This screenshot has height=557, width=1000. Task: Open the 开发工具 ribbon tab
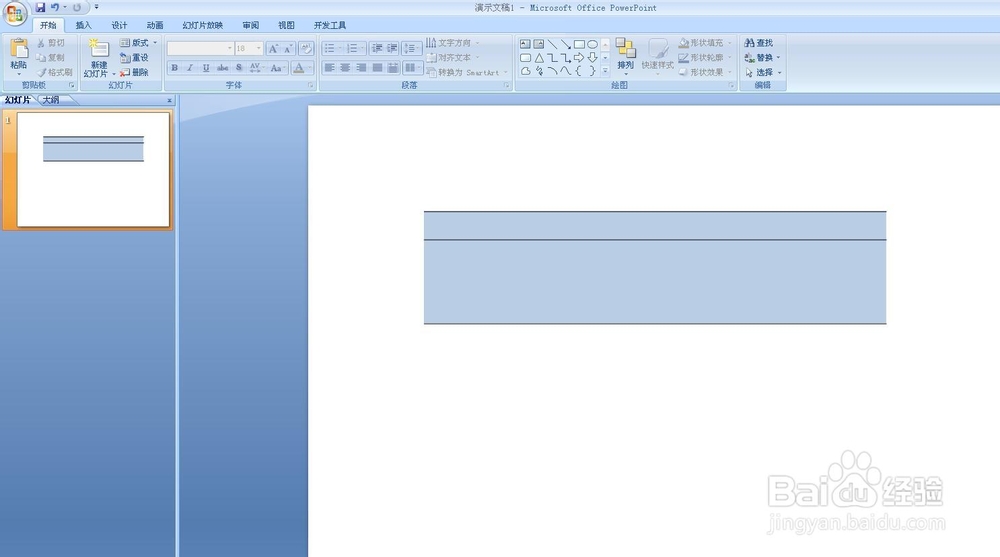click(330, 26)
